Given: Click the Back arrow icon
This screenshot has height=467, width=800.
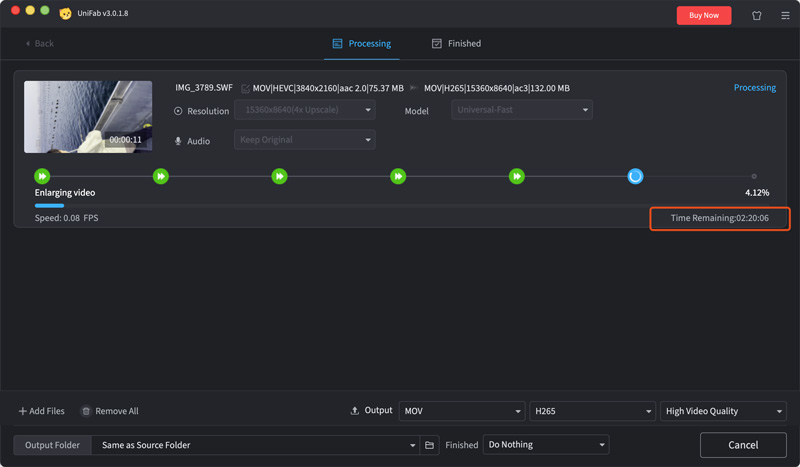Looking at the screenshot, I should 28,43.
